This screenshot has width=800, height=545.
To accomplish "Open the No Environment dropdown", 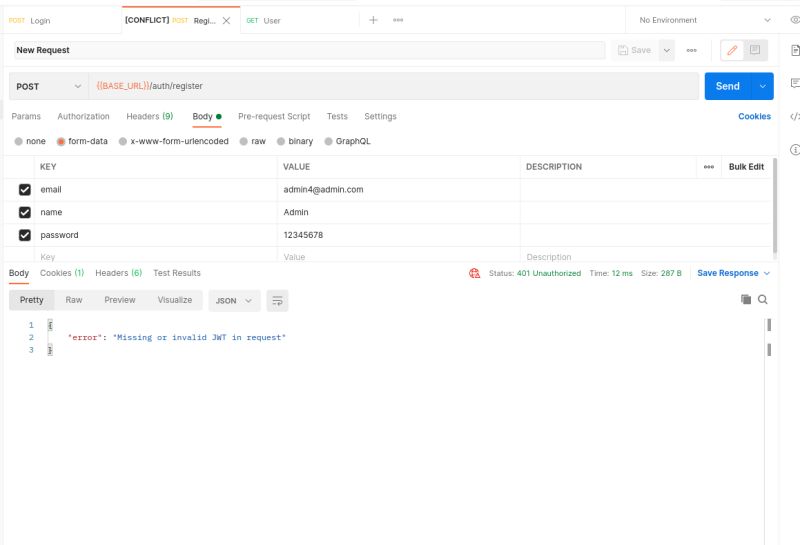I will point(705,20).
